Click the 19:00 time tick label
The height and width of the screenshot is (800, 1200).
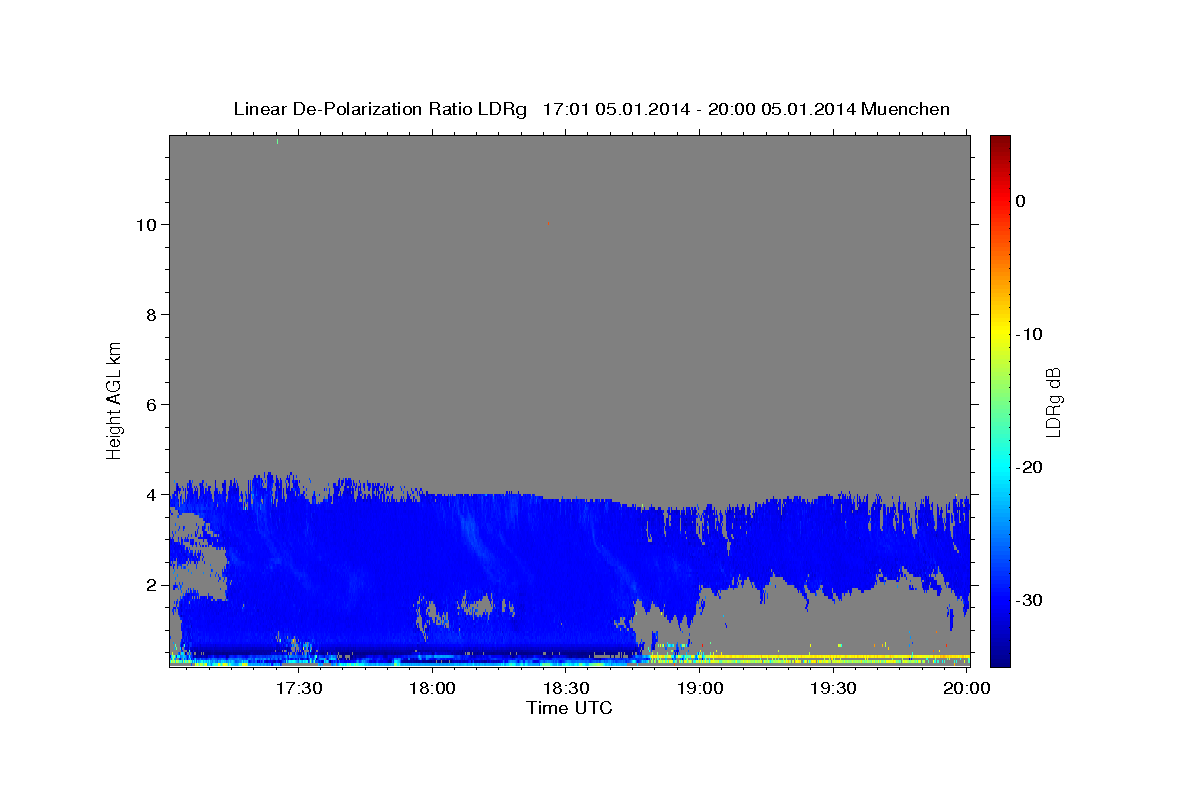700,688
